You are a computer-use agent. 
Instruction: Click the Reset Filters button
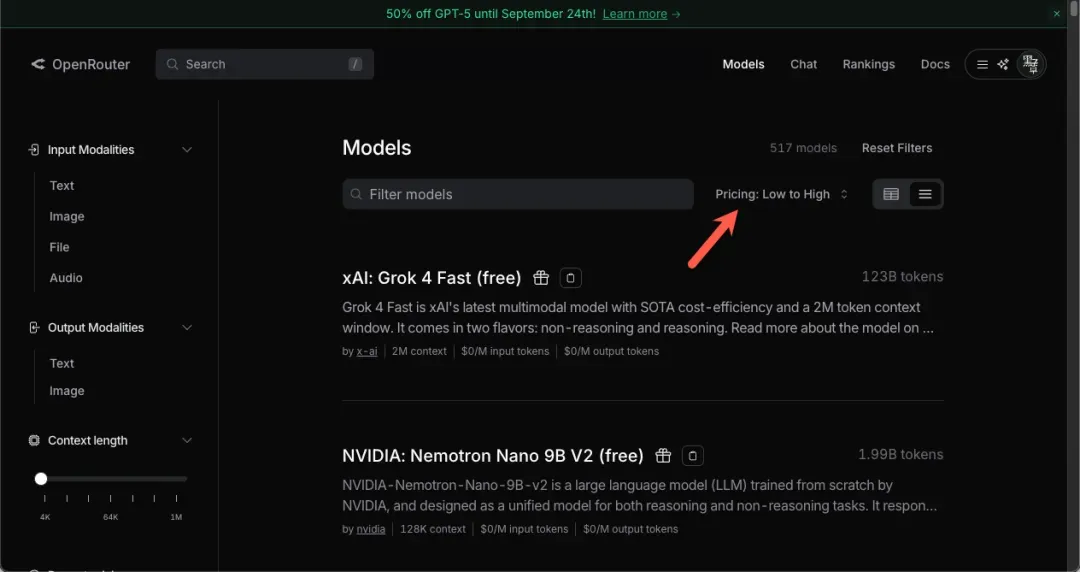[x=897, y=148]
